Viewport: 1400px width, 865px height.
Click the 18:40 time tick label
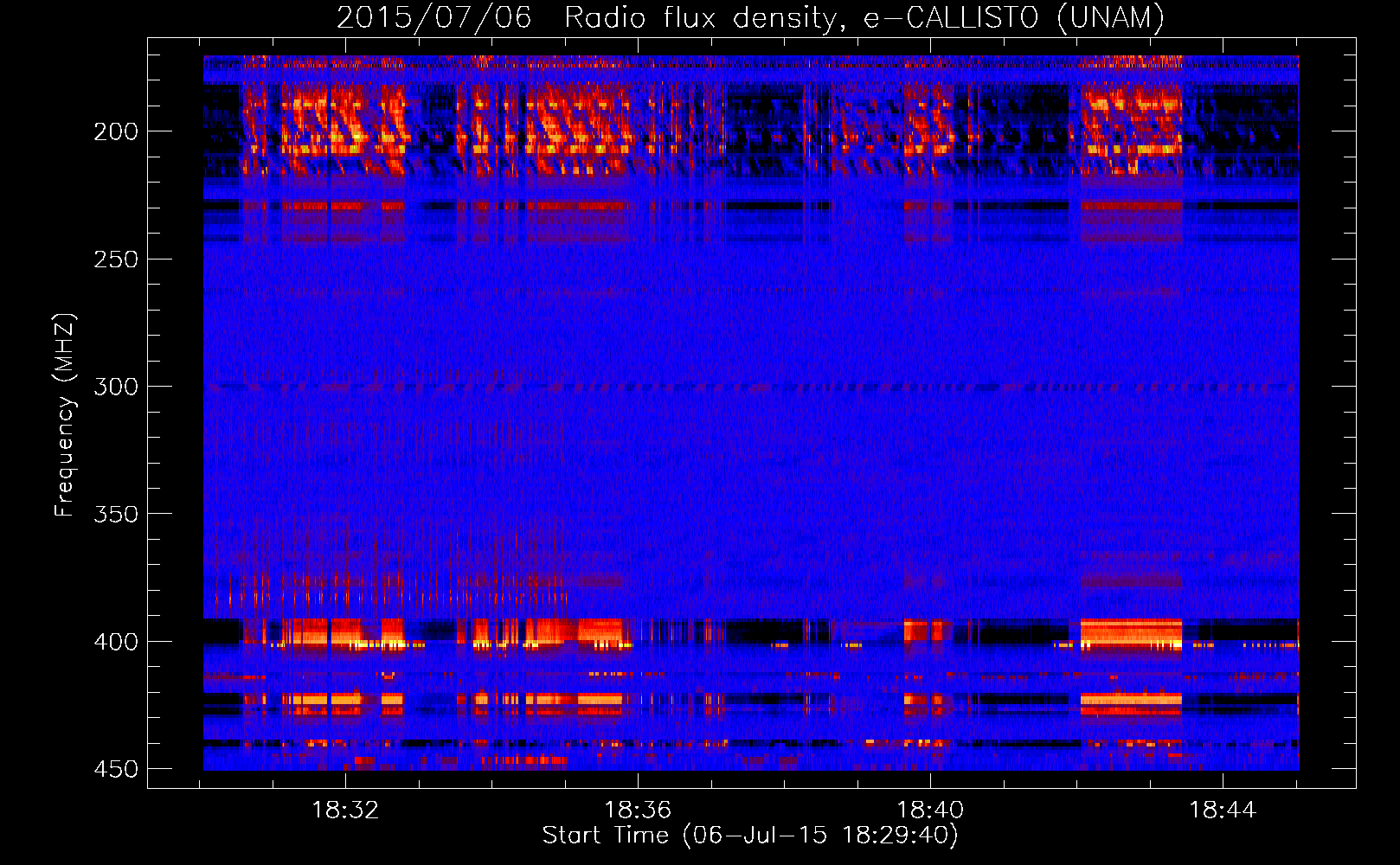pos(930,811)
